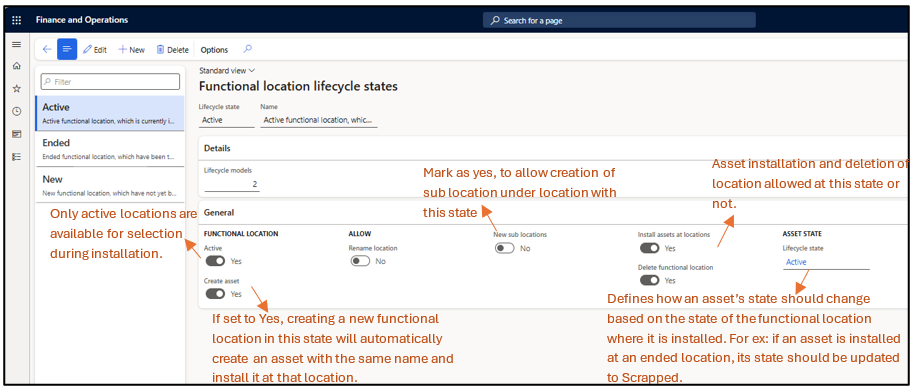
Task: Click the back arrow button
Action: tap(47, 50)
